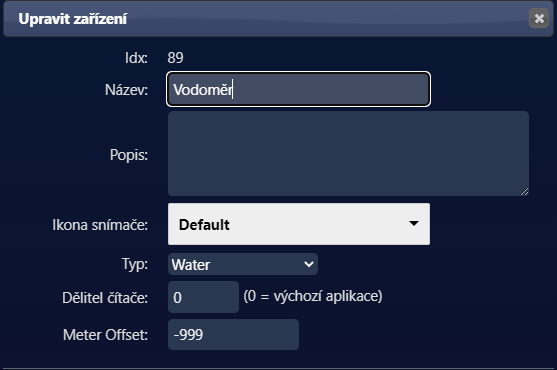
Task: Click the výchozí aplikace hint text
Action: 313,296
